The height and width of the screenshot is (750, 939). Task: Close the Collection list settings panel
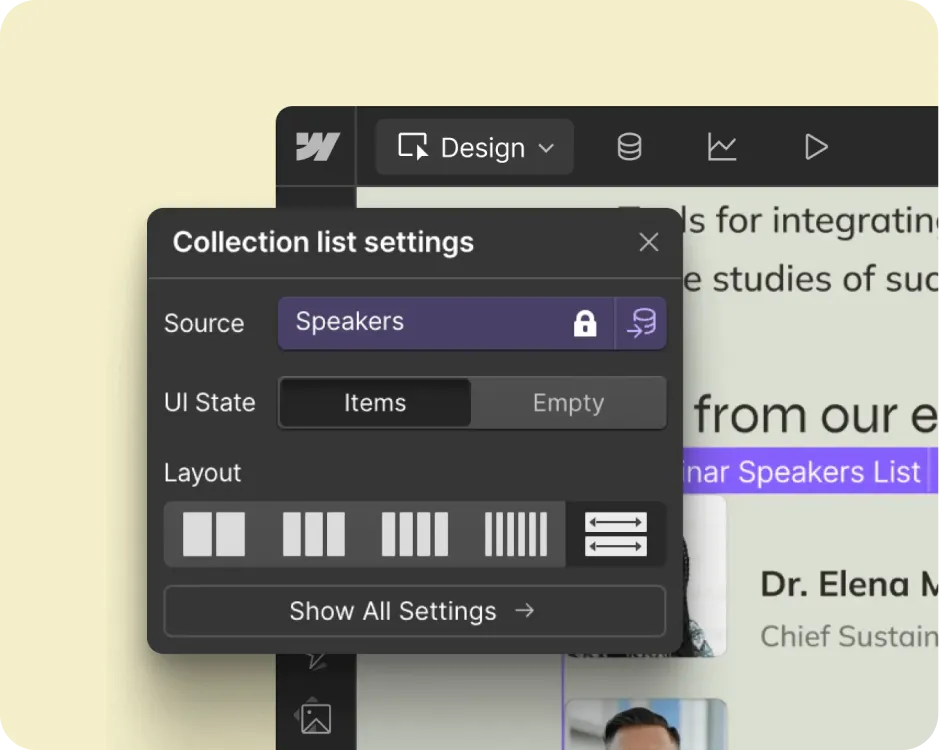[649, 243]
